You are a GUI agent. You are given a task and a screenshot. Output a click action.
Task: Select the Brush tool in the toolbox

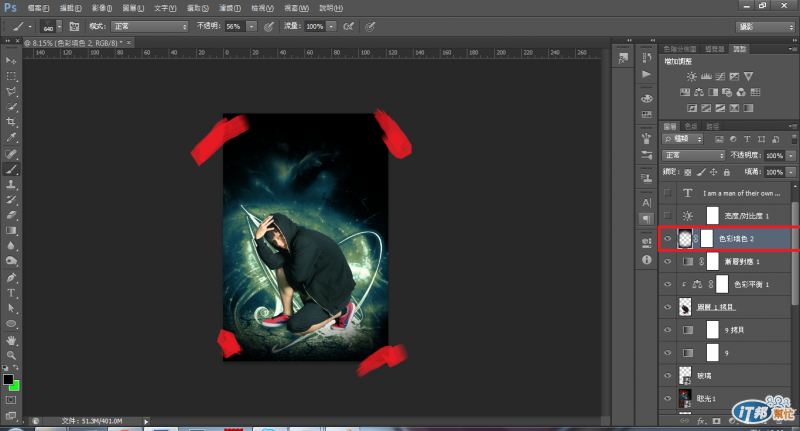[x=11, y=169]
